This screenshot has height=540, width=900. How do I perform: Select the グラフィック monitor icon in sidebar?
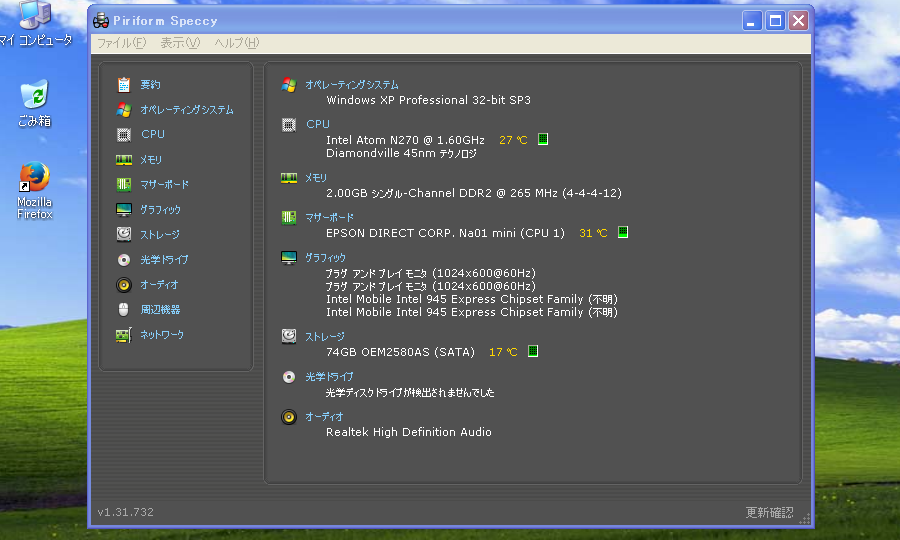click(x=123, y=209)
